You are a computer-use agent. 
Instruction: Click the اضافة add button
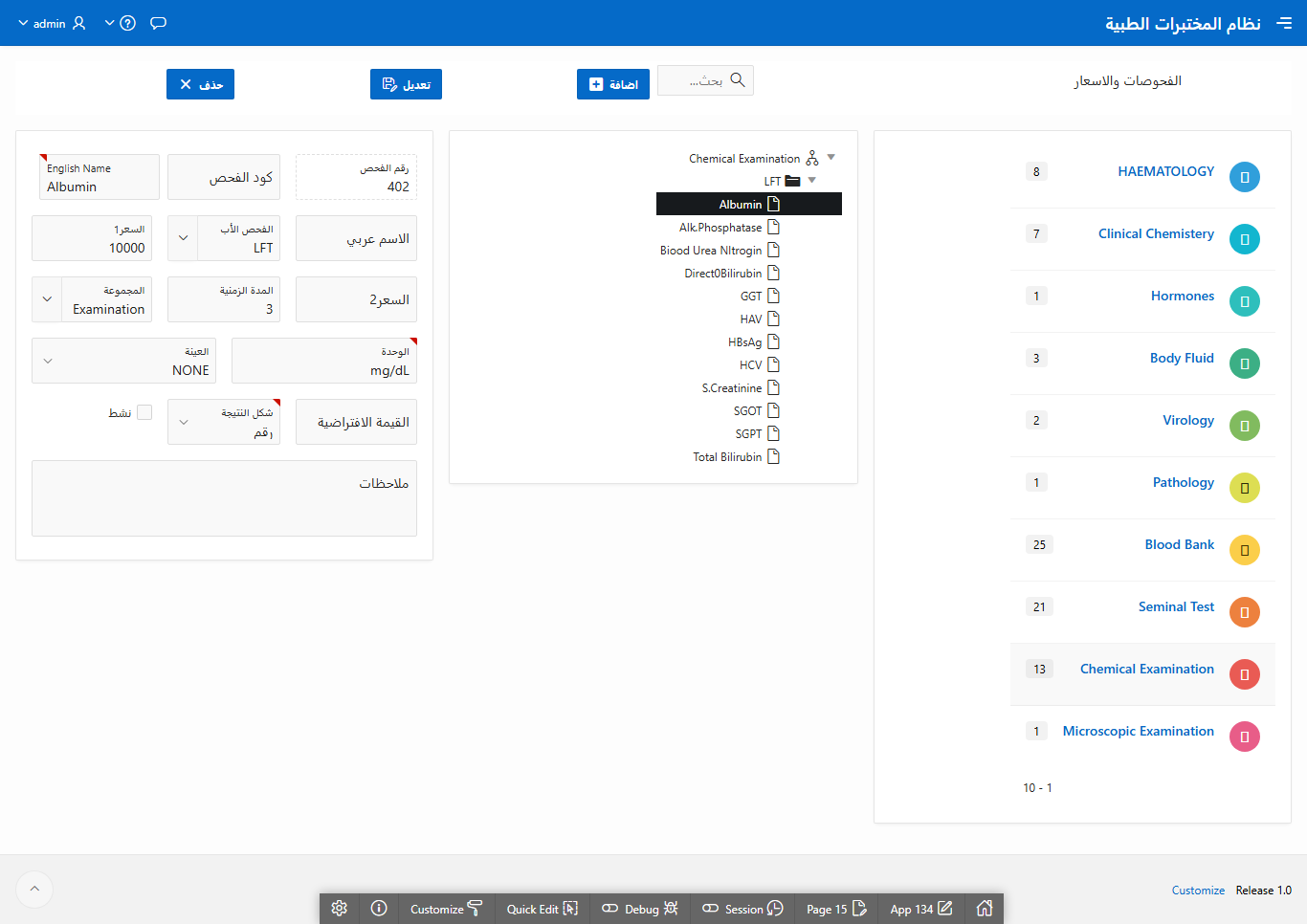(613, 84)
